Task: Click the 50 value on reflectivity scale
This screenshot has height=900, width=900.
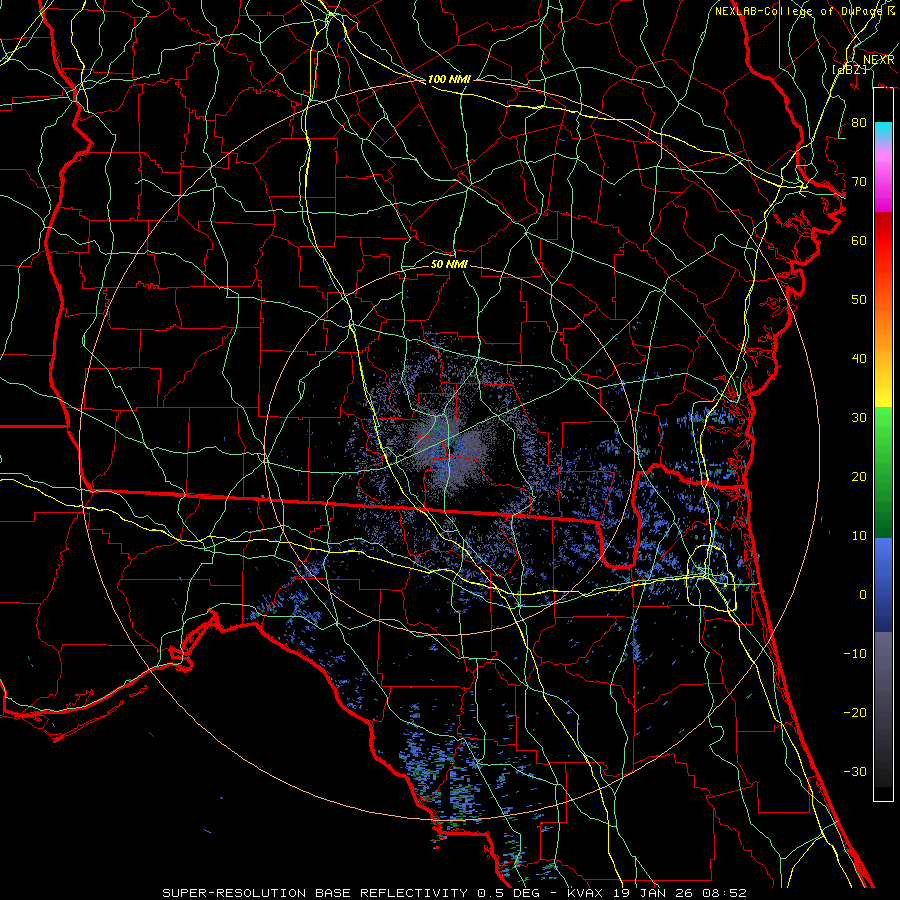Action: tap(859, 300)
